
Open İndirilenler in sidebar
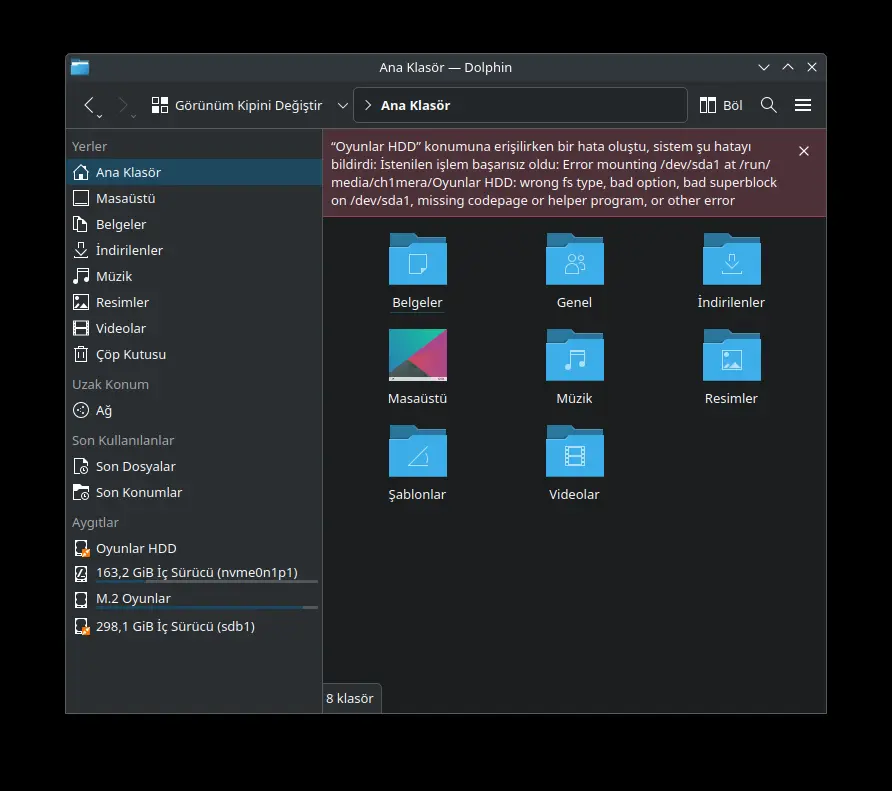(x=194, y=250)
